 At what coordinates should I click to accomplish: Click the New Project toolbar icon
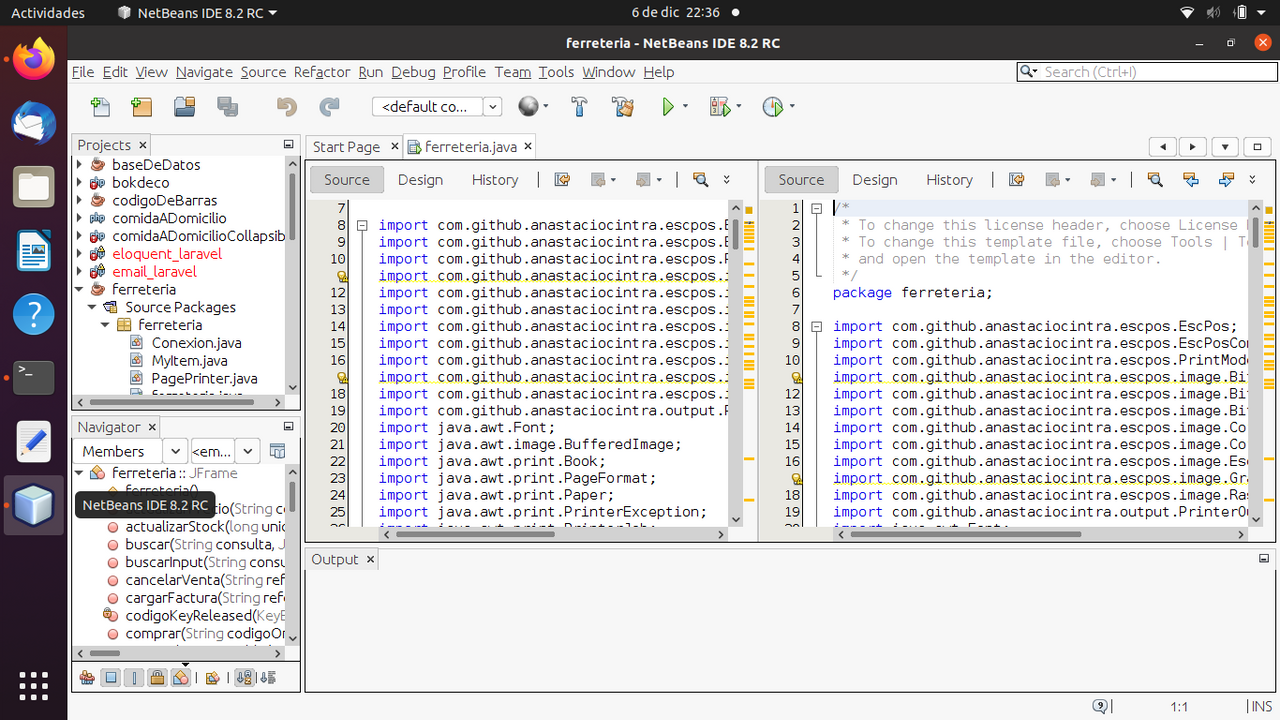point(141,107)
